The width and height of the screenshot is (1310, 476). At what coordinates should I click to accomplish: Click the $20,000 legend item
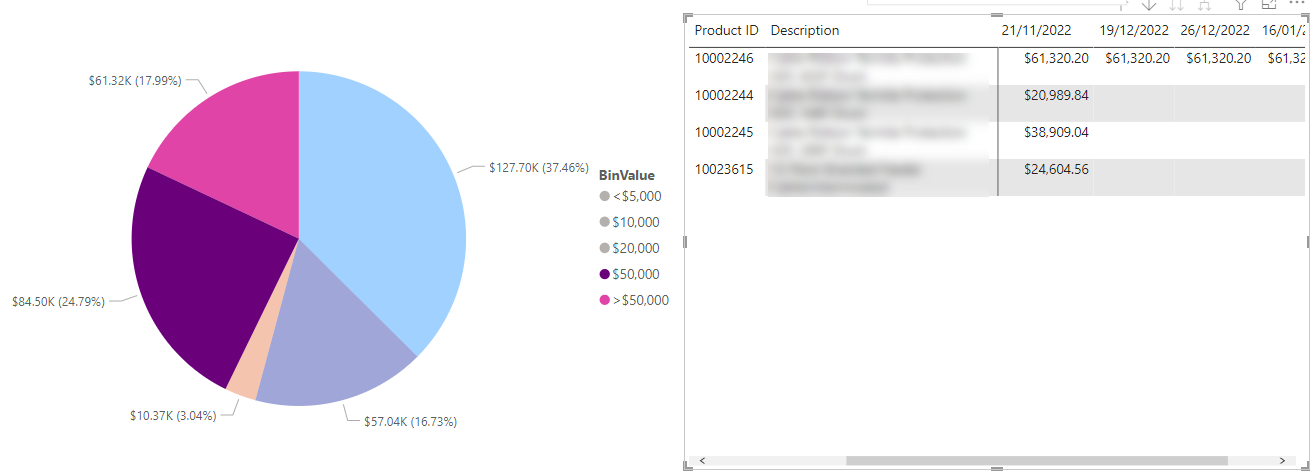click(628, 248)
